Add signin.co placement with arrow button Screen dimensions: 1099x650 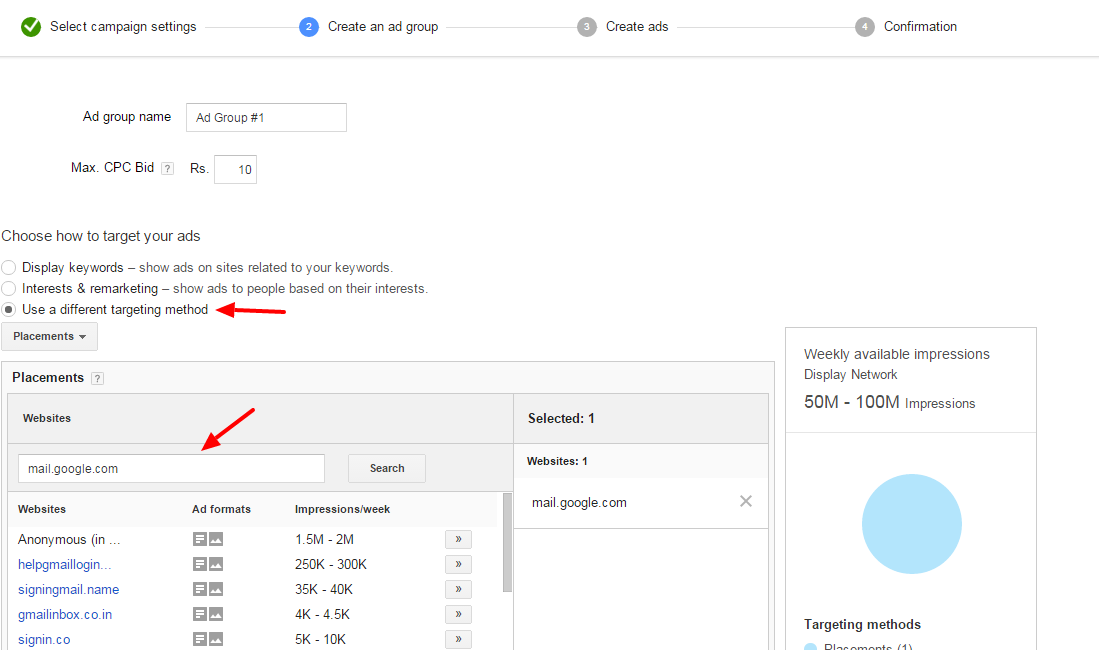click(x=458, y=639)
